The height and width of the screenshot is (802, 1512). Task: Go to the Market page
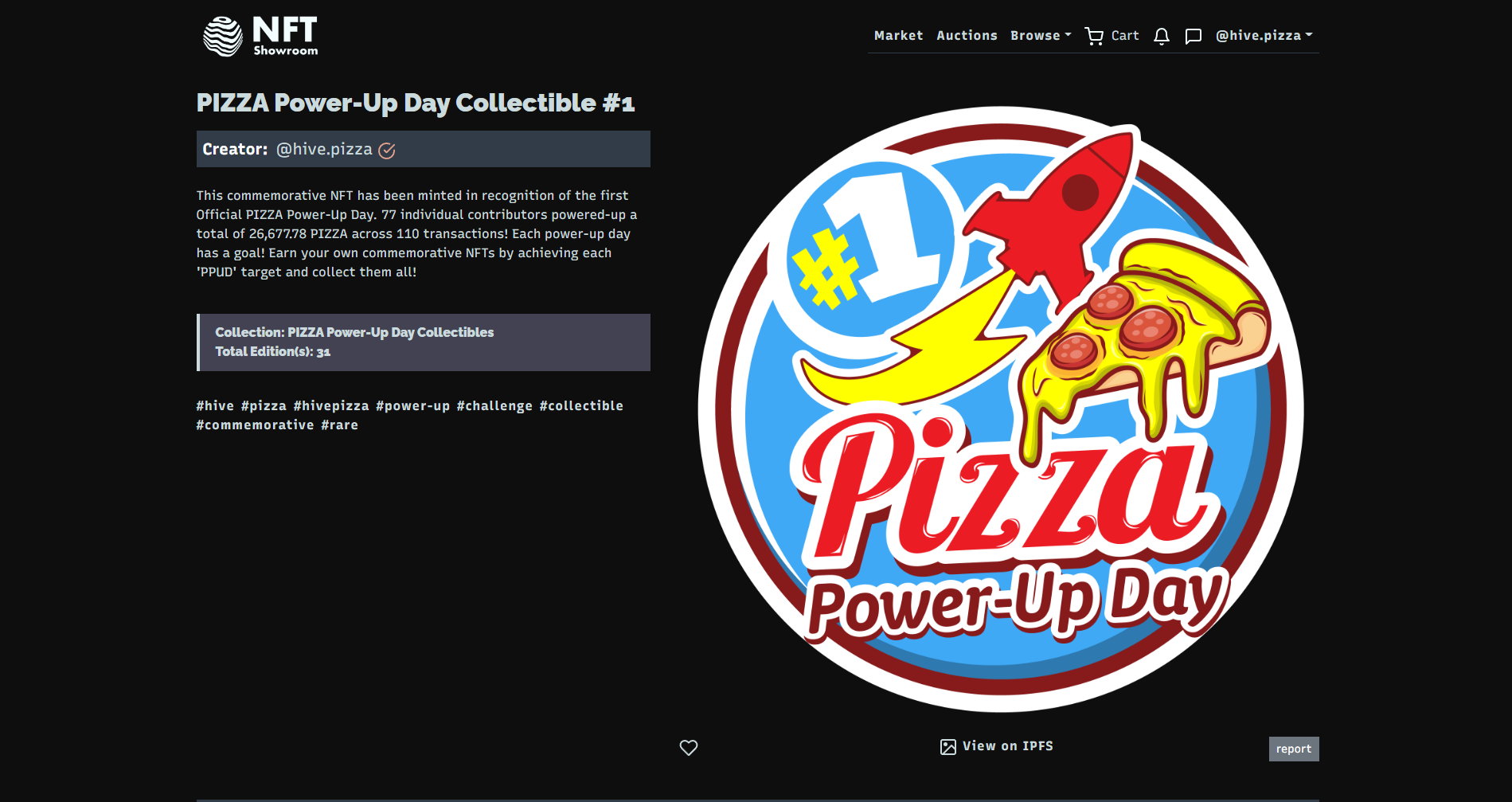898,36
